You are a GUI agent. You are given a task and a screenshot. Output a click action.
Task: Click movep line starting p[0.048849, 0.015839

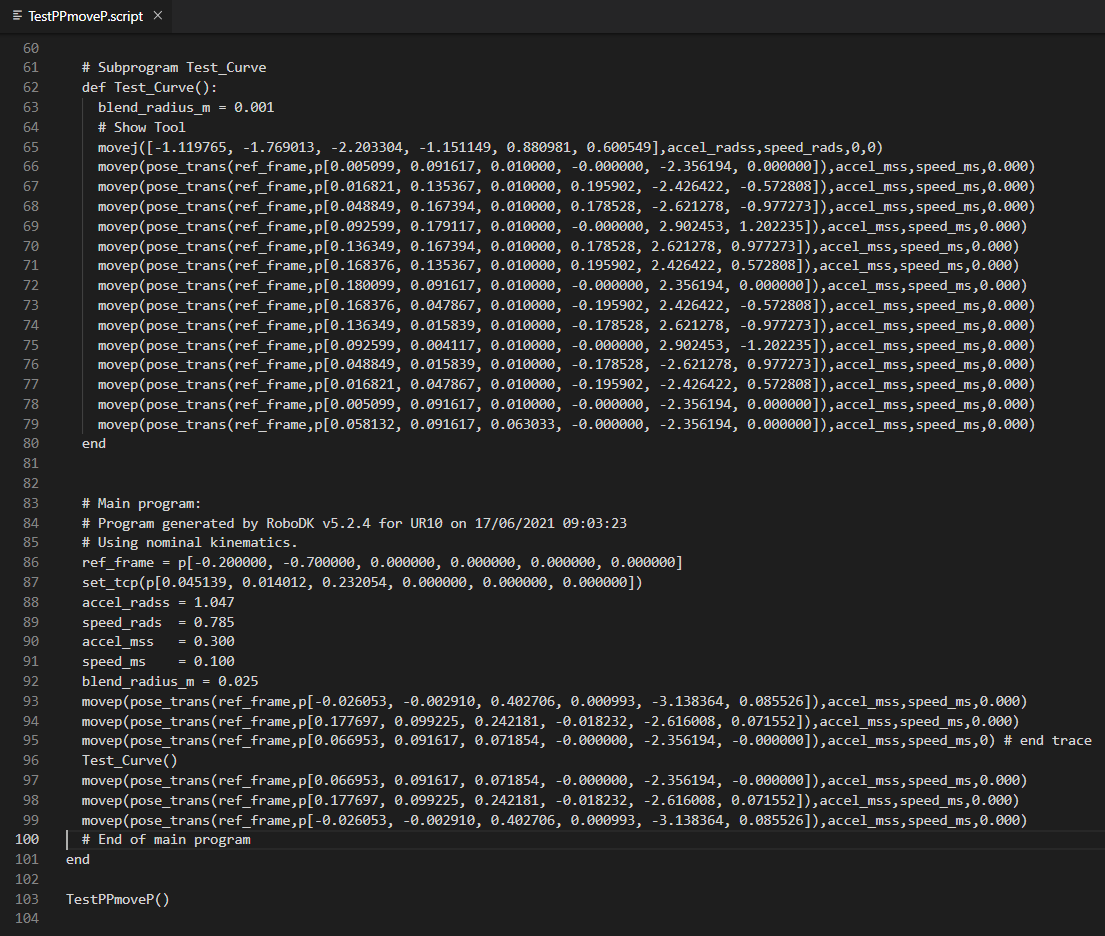(567, 364)
